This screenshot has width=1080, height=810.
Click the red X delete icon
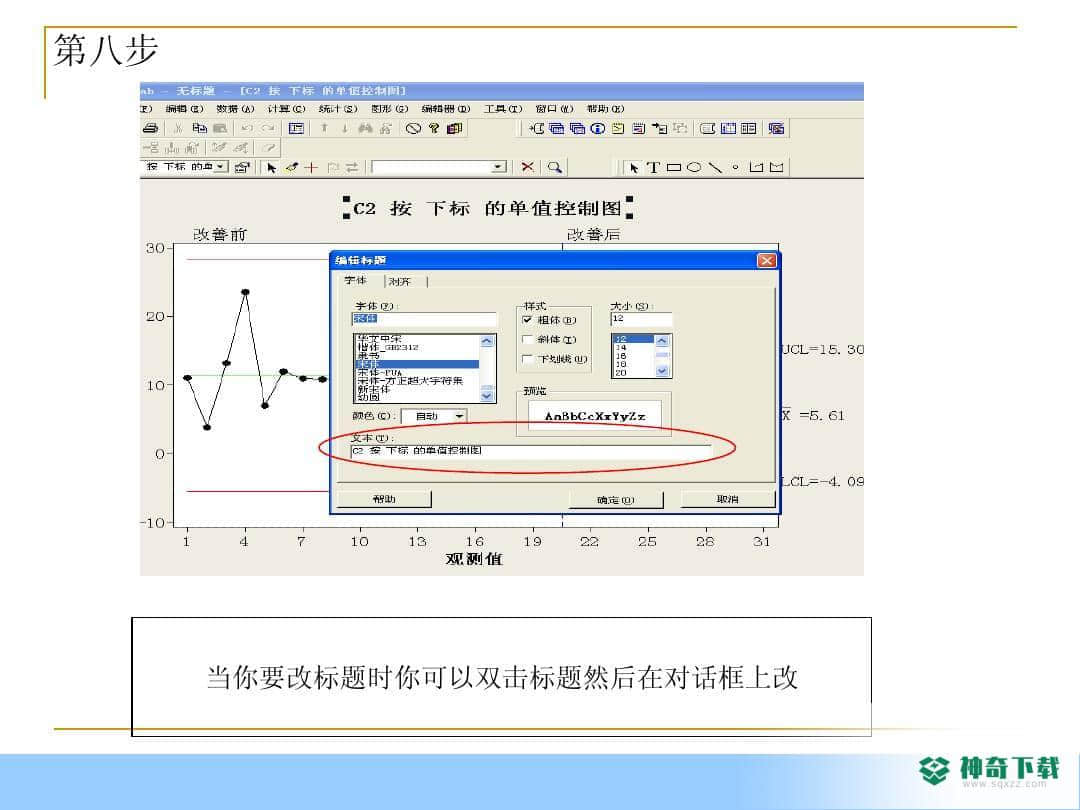click(x=528, y=167)
